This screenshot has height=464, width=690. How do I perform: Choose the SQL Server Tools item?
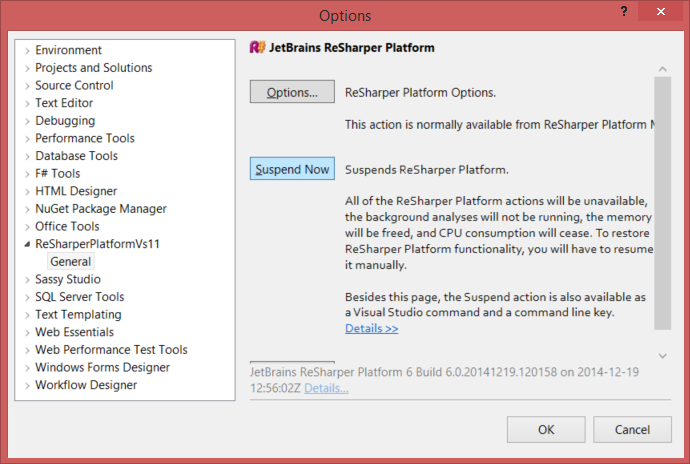coord(79,297)
